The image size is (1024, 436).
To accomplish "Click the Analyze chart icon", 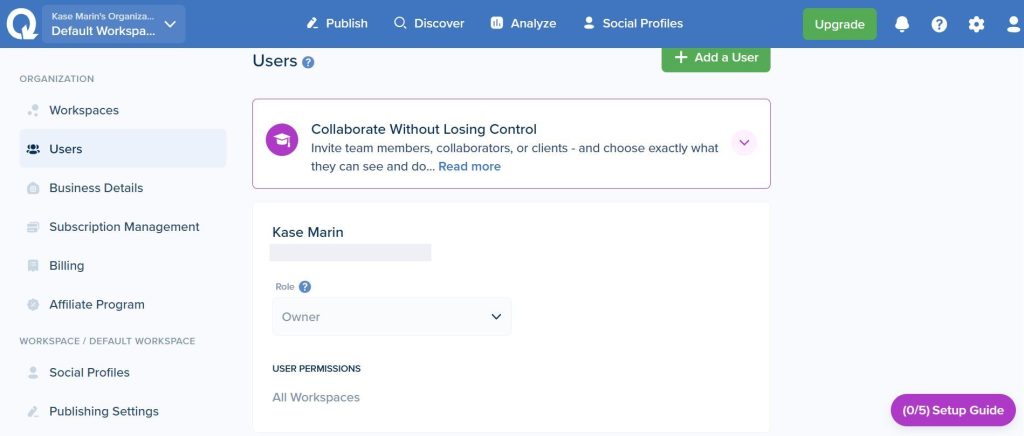I will 497,23.
